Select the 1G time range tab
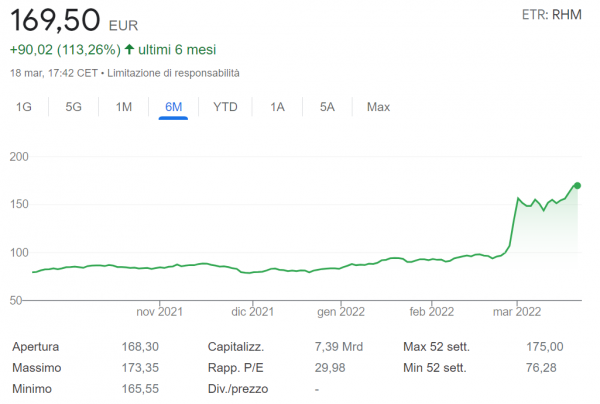 pyautogui.click(x=24, y=107)
